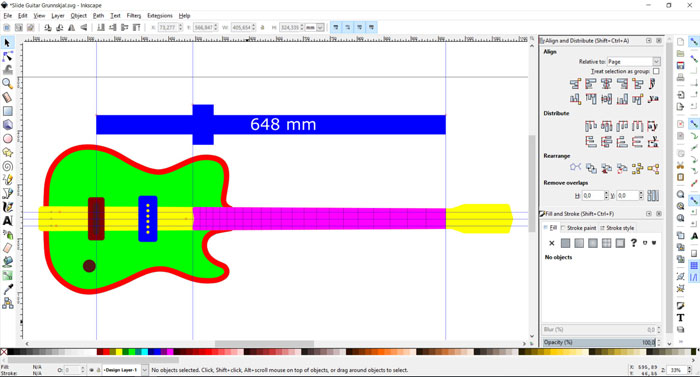The image size is (700, 377).
Task: Click horizontal canvas scrollbar thumb
Action: [264, 344]
